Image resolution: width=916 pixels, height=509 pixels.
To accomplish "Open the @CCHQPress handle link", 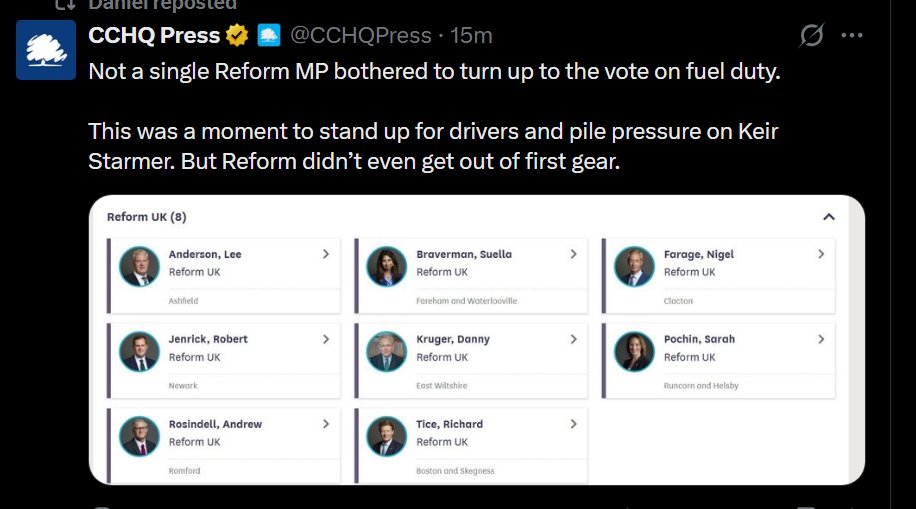I will click(361, 36).
